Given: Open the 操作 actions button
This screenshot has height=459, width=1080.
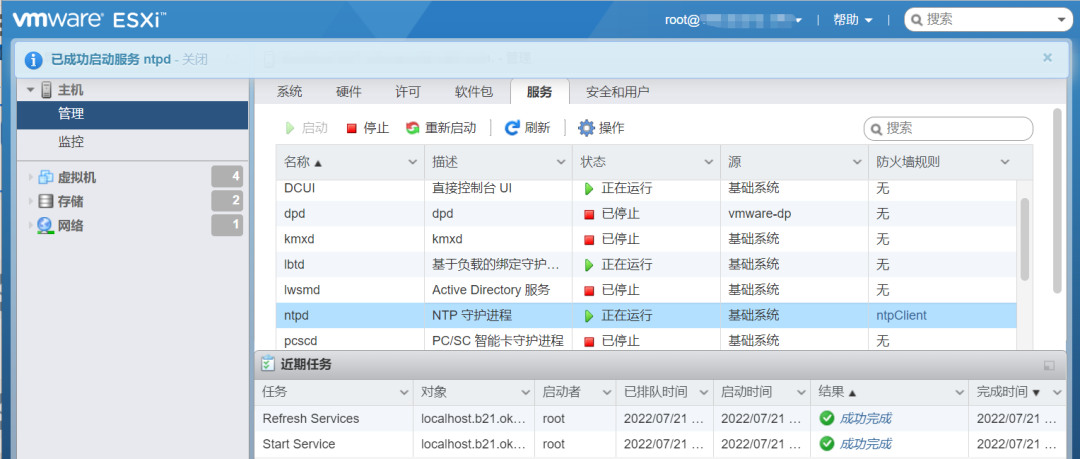Looking at the screenshot, I should [601, 128].
